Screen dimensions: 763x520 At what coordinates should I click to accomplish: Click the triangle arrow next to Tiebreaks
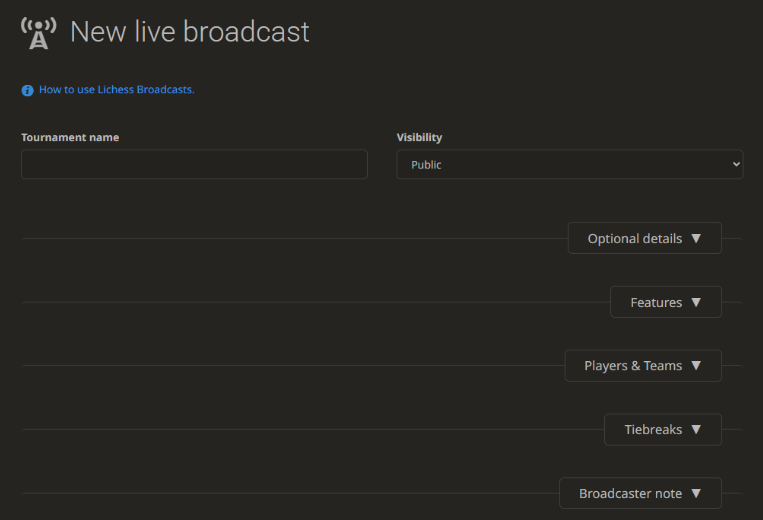tap(696, 430)
